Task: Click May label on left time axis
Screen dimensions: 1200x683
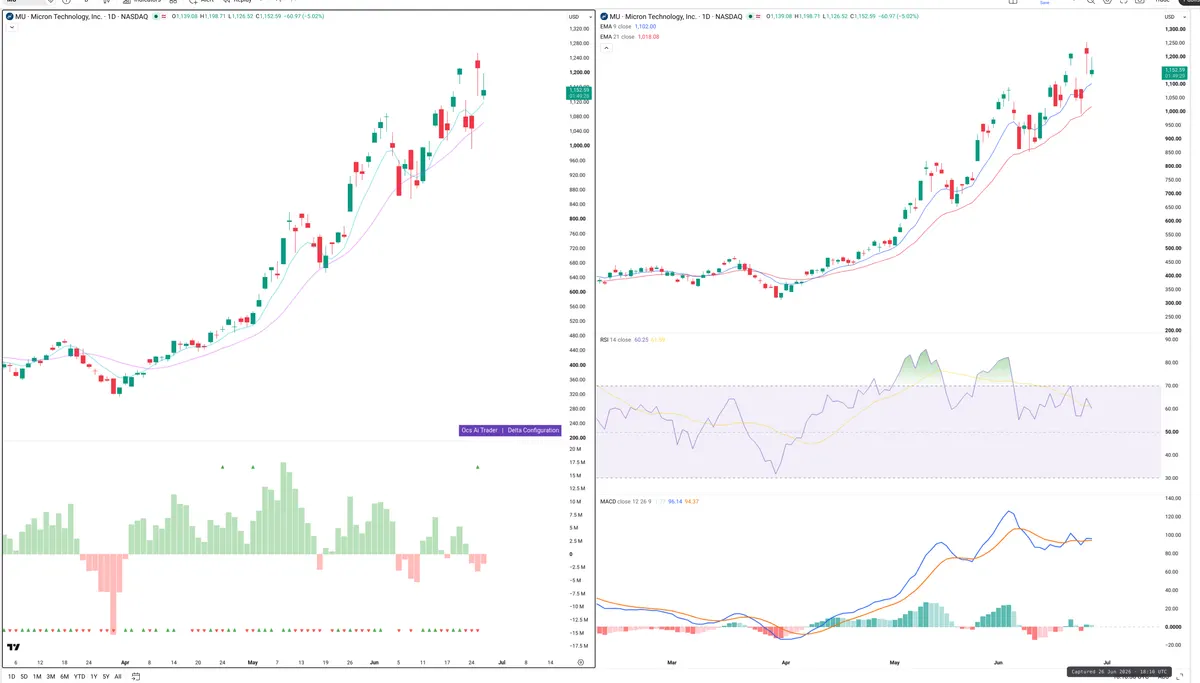Action: click(x=252, y=662)
